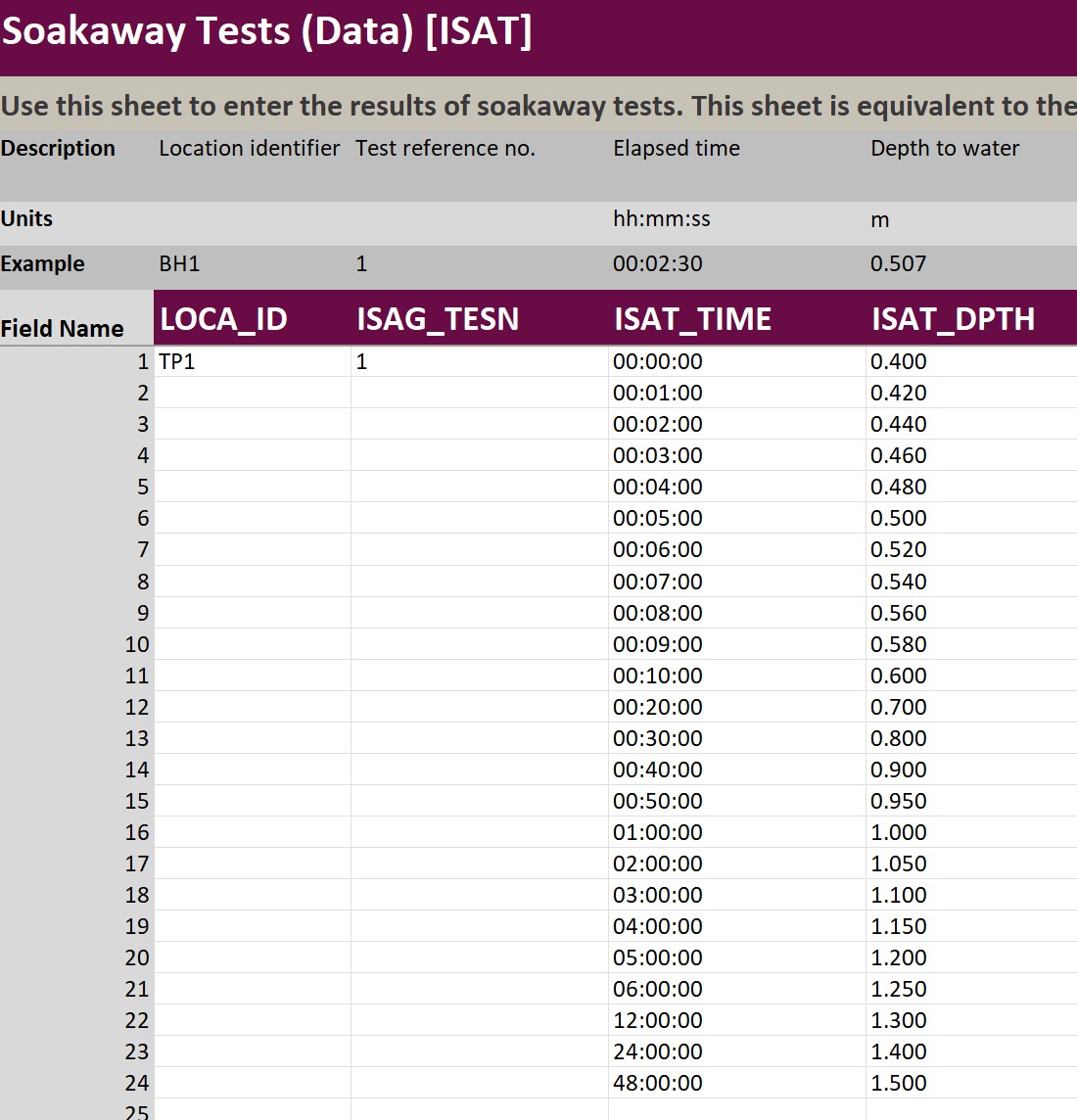The width and height of the screenshot is (1077, 1120).
Task: Select elapsed time cell 00:01:00
Action: (x=737, y=393)
